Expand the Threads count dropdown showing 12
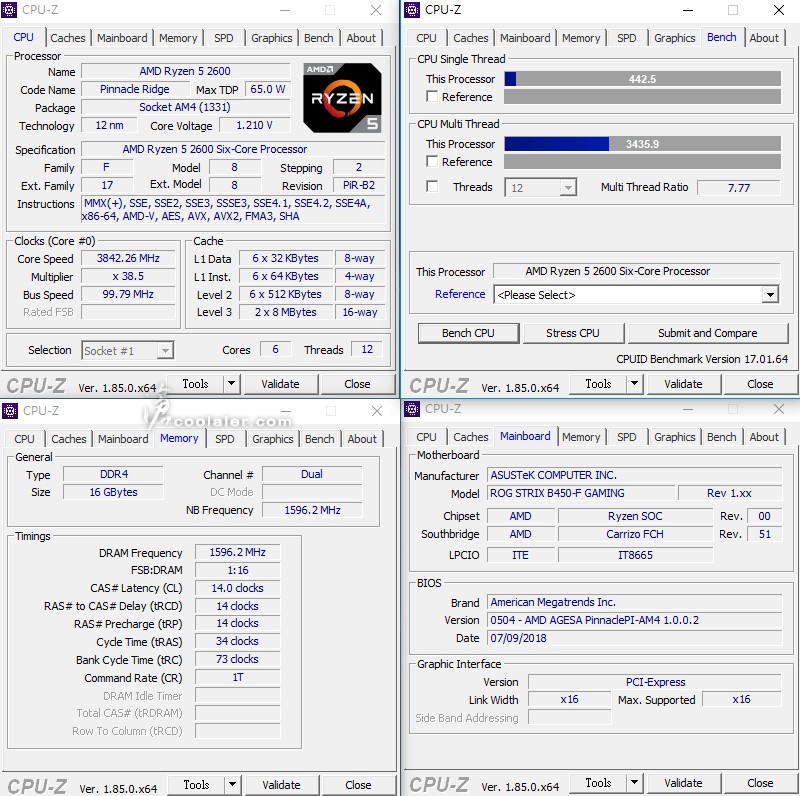800x796 pixels. [x=567, y=188]
